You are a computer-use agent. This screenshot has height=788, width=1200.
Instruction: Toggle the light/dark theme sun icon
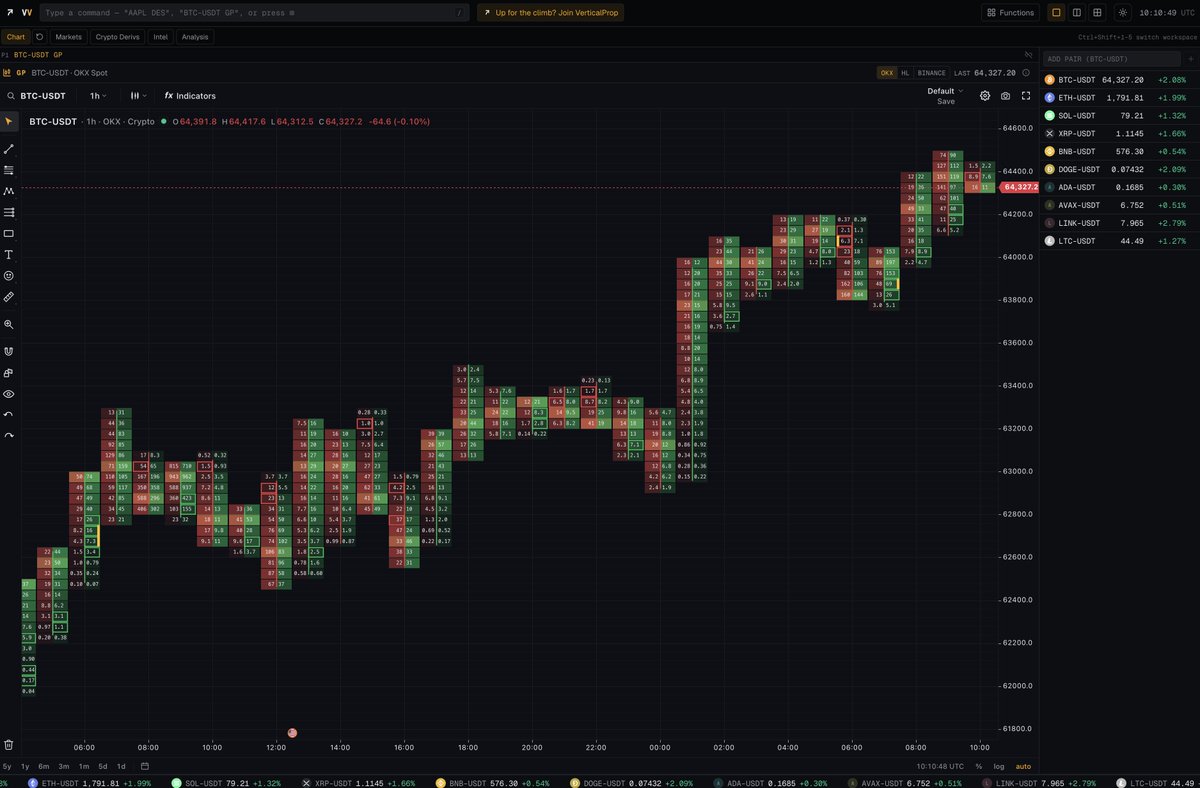coord(1123,13)
